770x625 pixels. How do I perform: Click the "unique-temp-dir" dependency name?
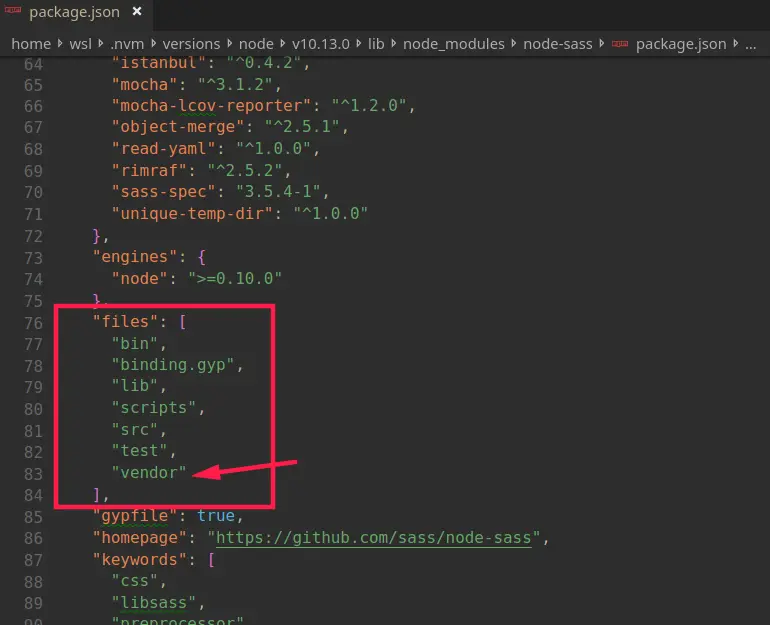click(192, 214)
